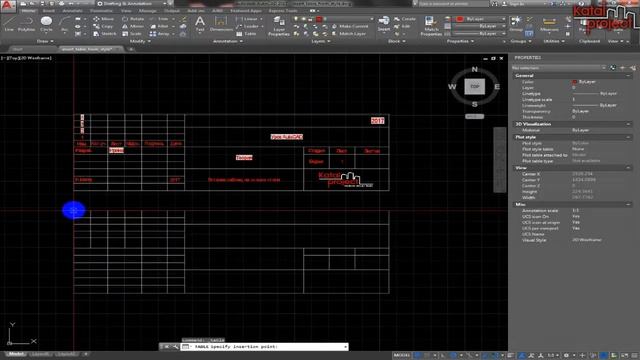
Task: Open the Manage ribbon tab
Action: pos(148,11)
